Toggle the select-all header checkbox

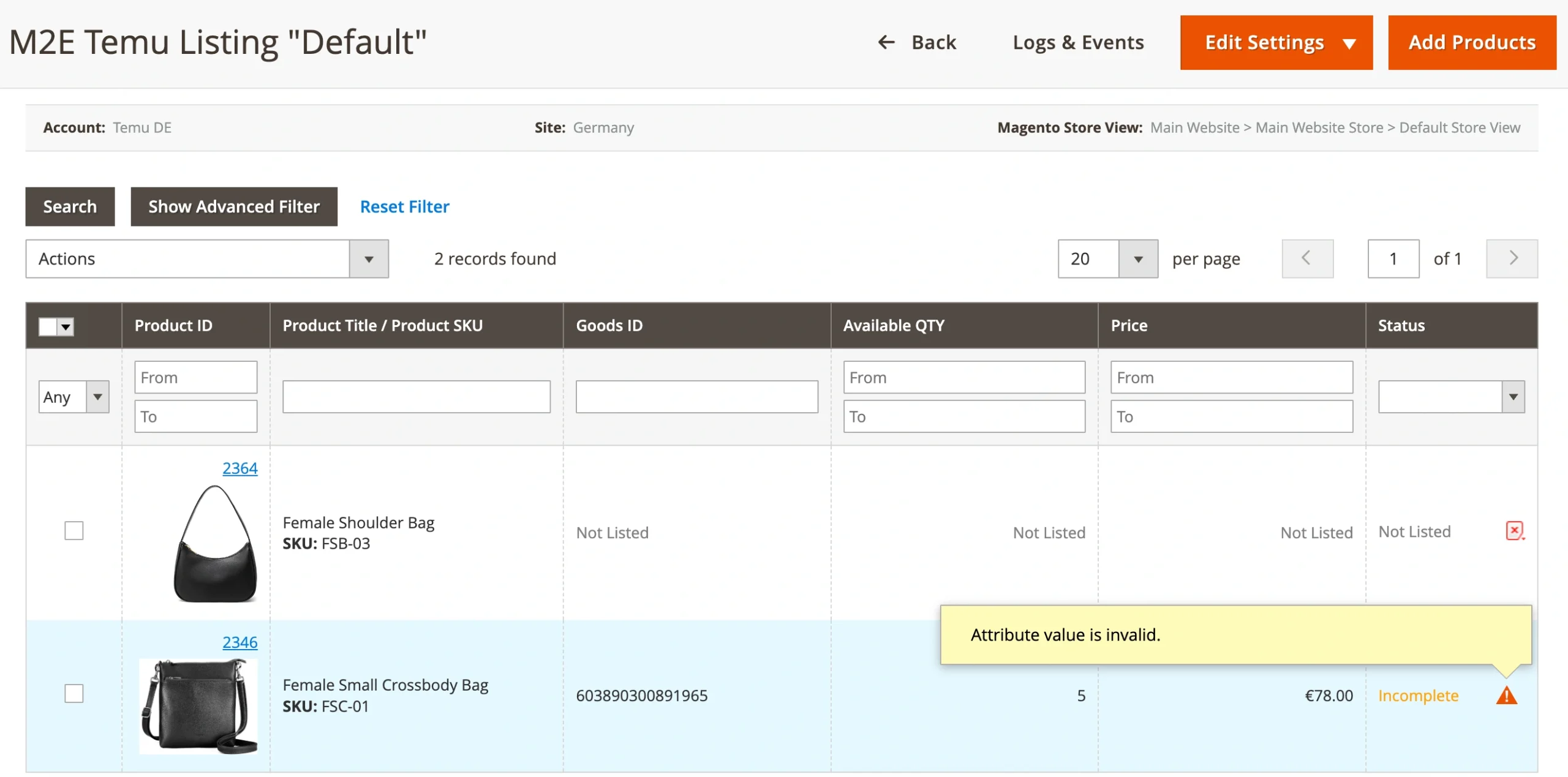48,326
